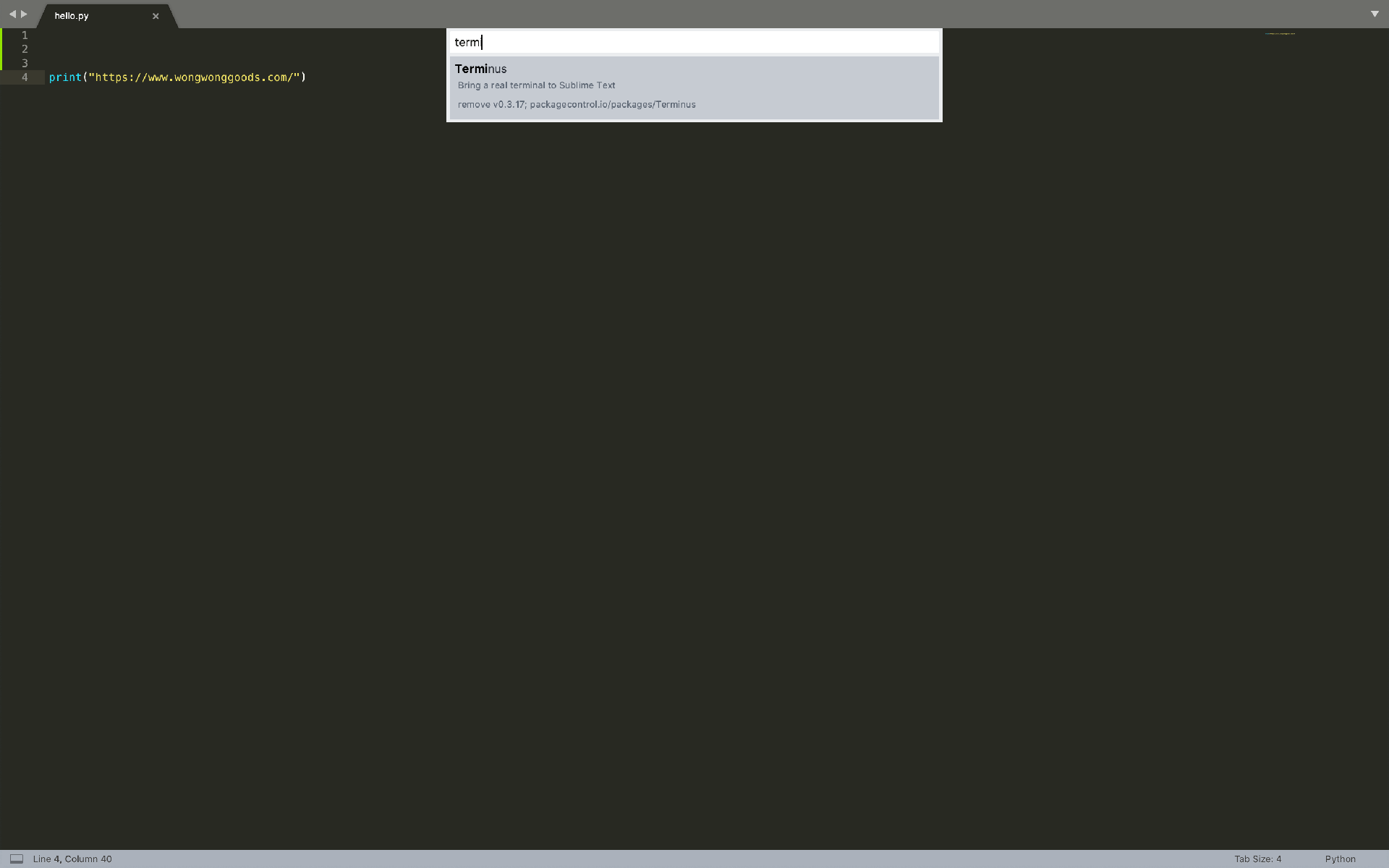Open the panel switcher icon in status bar
1389x868 pixels.
(17, 859)
